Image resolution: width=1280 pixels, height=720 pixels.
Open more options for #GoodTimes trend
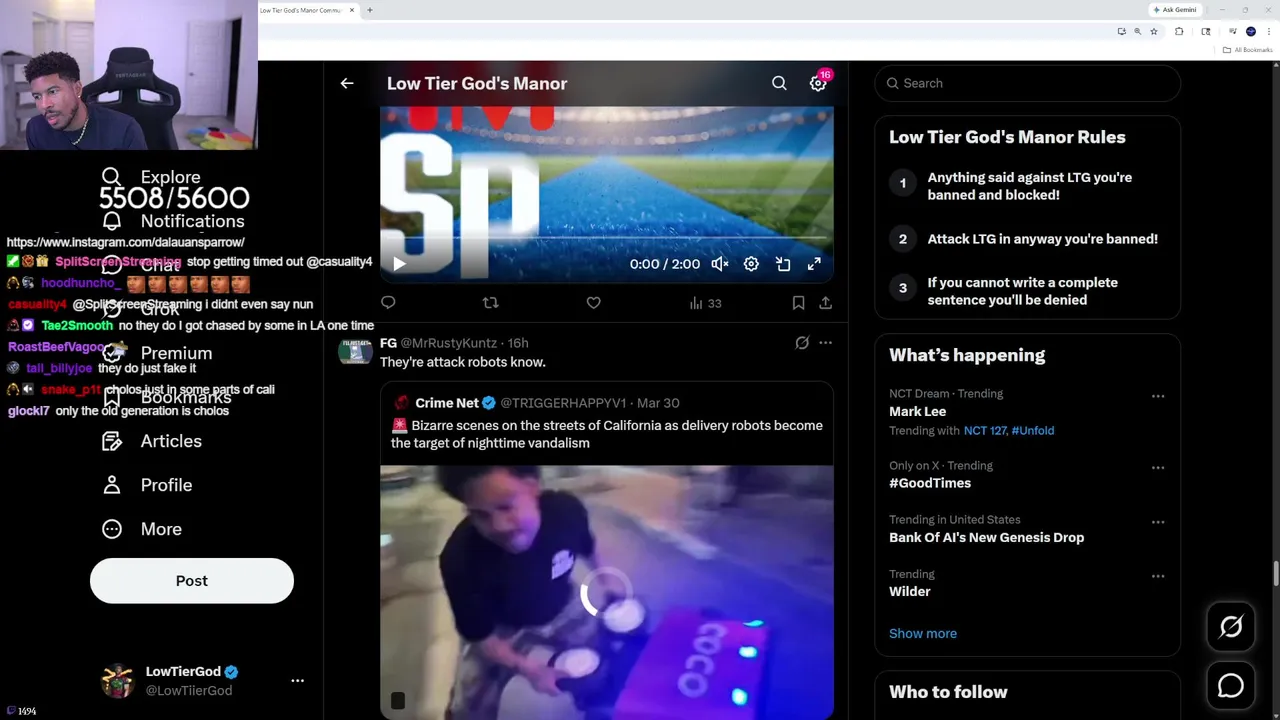[x=1158, y=468]
